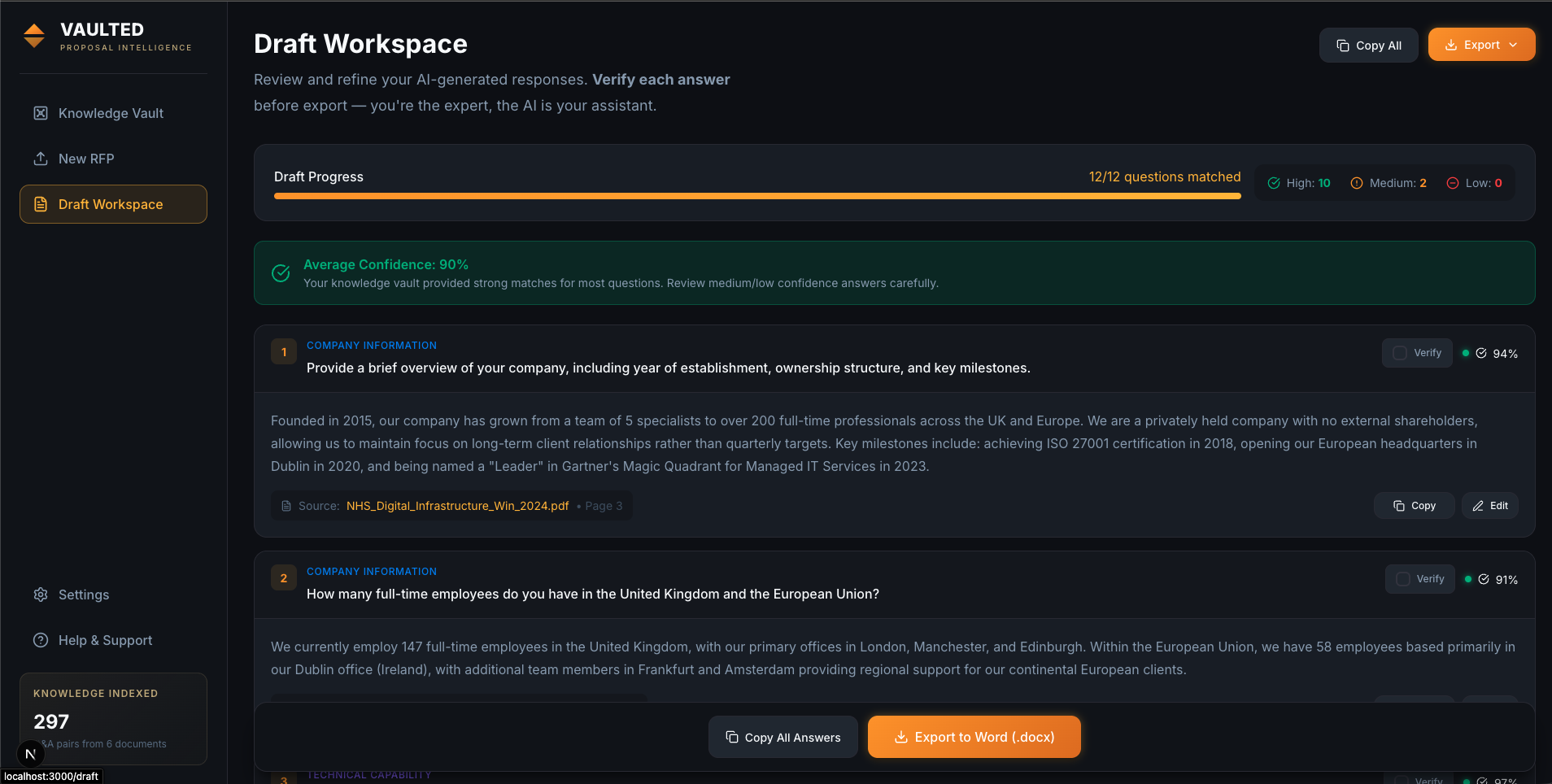Viewport: 1552px width, 784px height.
Task: Tick the Verify checkbox for question 1
Action: tap(1400, 353)
